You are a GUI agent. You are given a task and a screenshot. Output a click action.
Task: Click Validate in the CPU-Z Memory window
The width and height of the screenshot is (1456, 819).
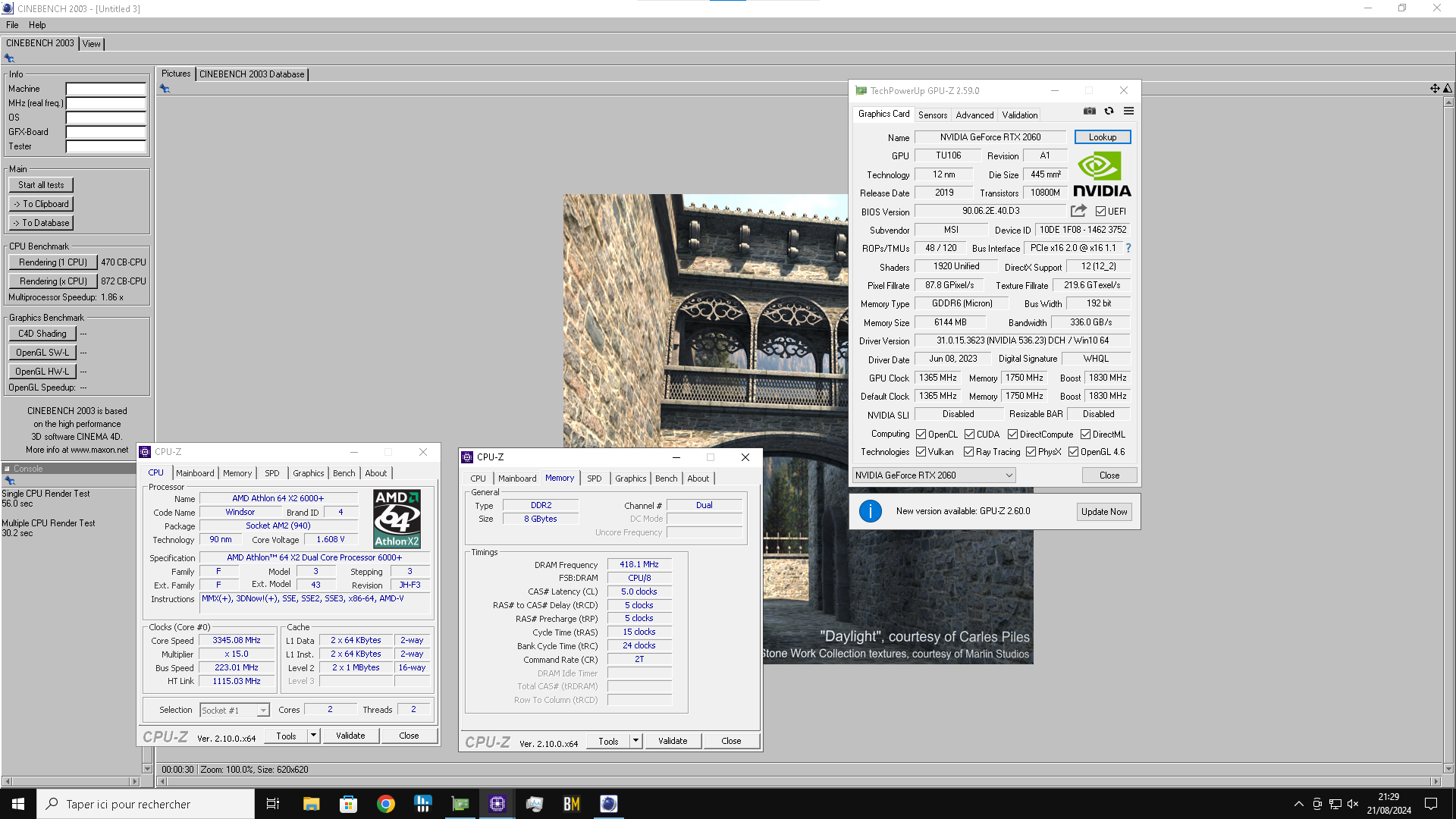tap(673, 741)
